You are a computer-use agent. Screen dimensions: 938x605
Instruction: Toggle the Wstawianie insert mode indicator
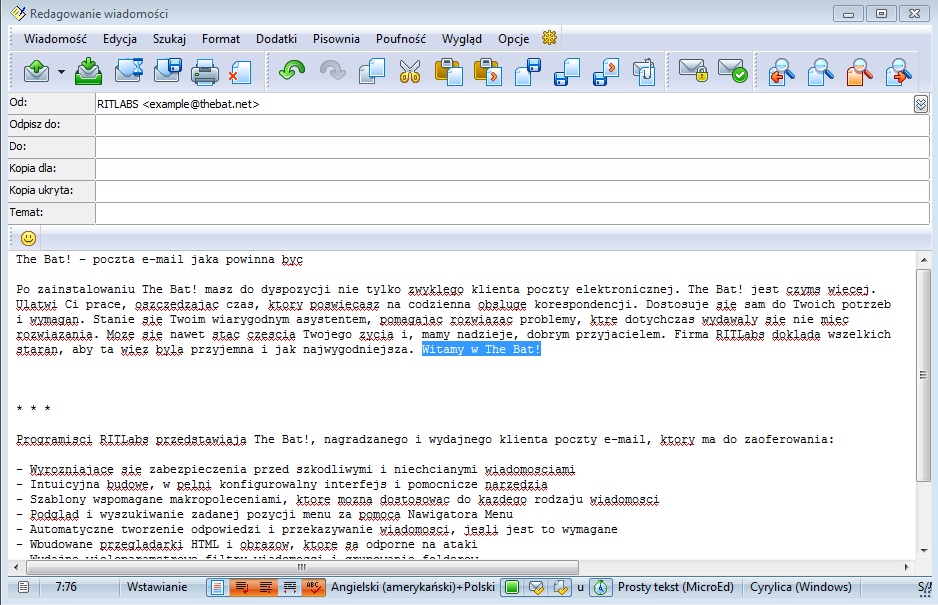tap(157, 587)
